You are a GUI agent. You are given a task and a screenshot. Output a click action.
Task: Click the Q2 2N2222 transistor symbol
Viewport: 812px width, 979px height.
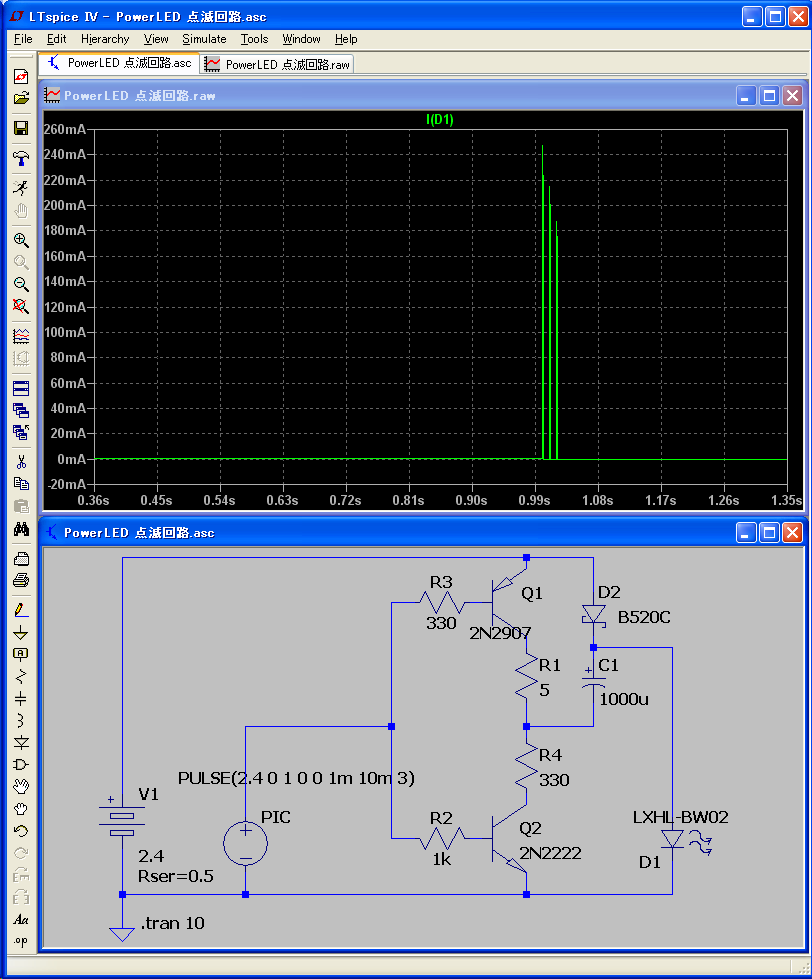point(509,840)
